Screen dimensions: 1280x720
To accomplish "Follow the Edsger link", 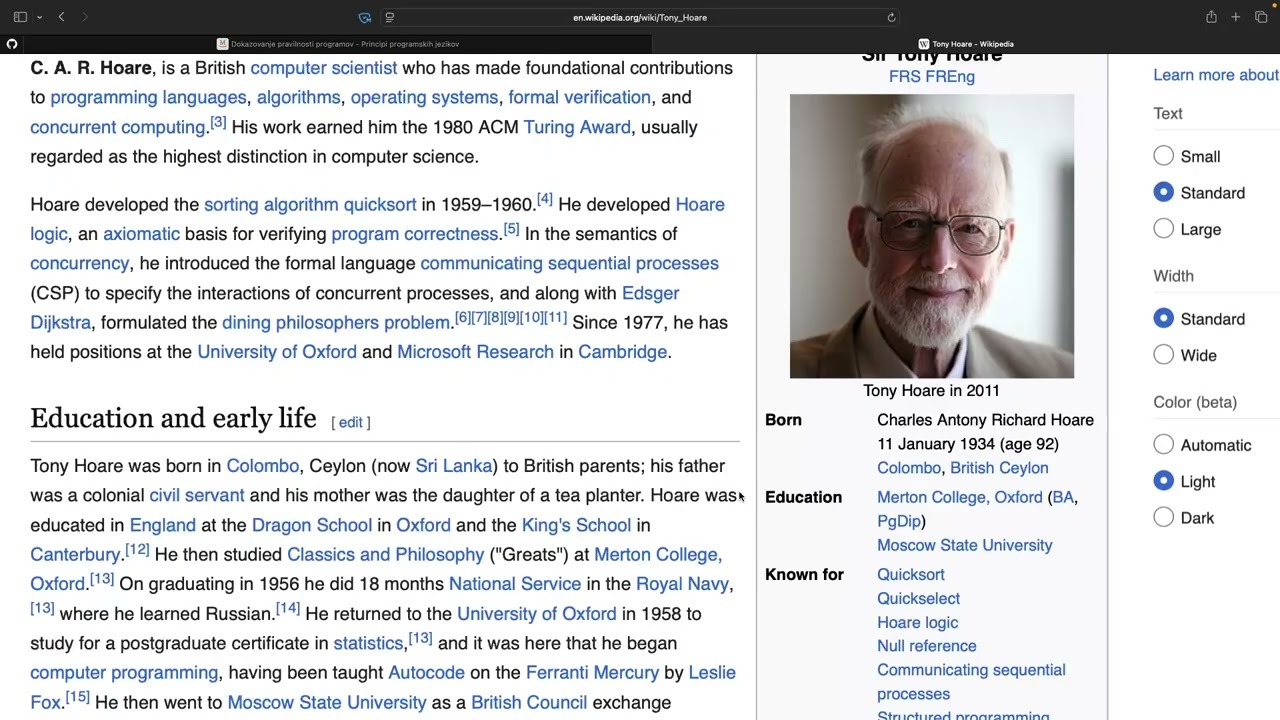I will [650, 293].
